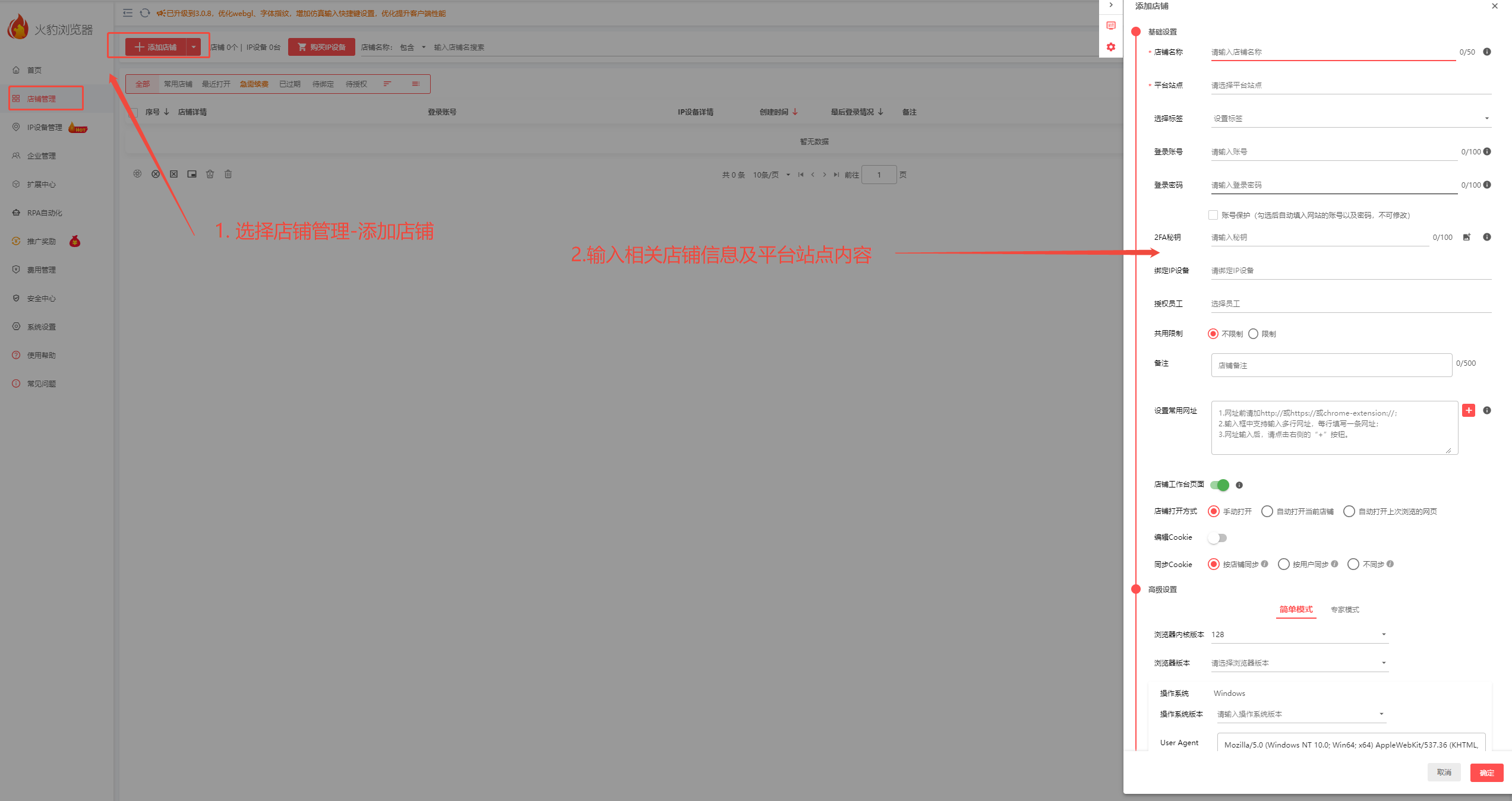Expand the 浏览器内核版本 dropdown showing 128
The width and height of the screenshot is (1512, 801).
click(x=1299, y=634)
